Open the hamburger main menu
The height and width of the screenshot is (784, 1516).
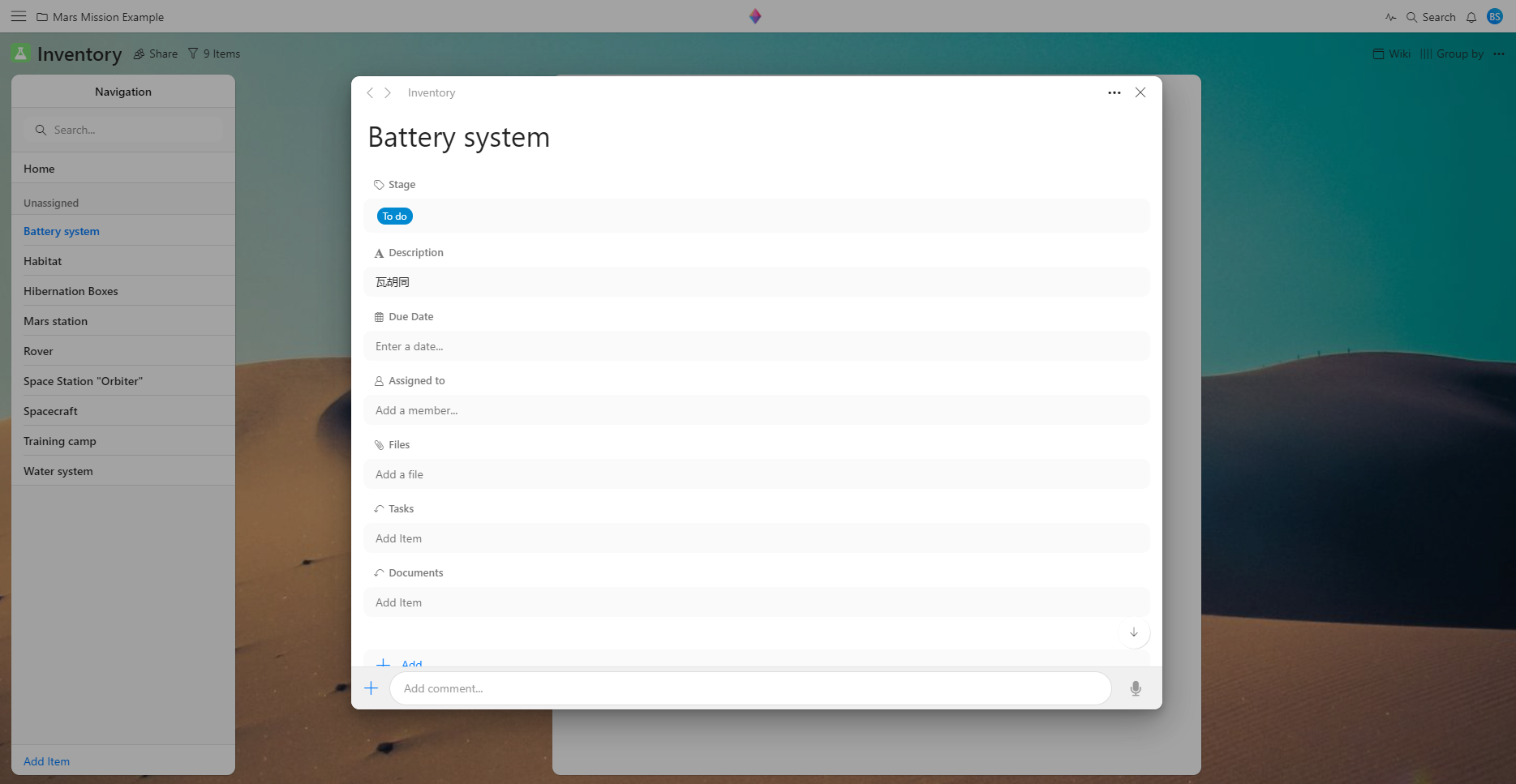18,16
